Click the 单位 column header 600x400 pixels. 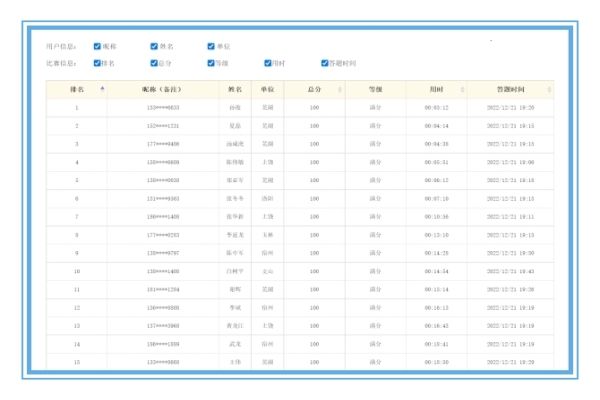[267, 90]
